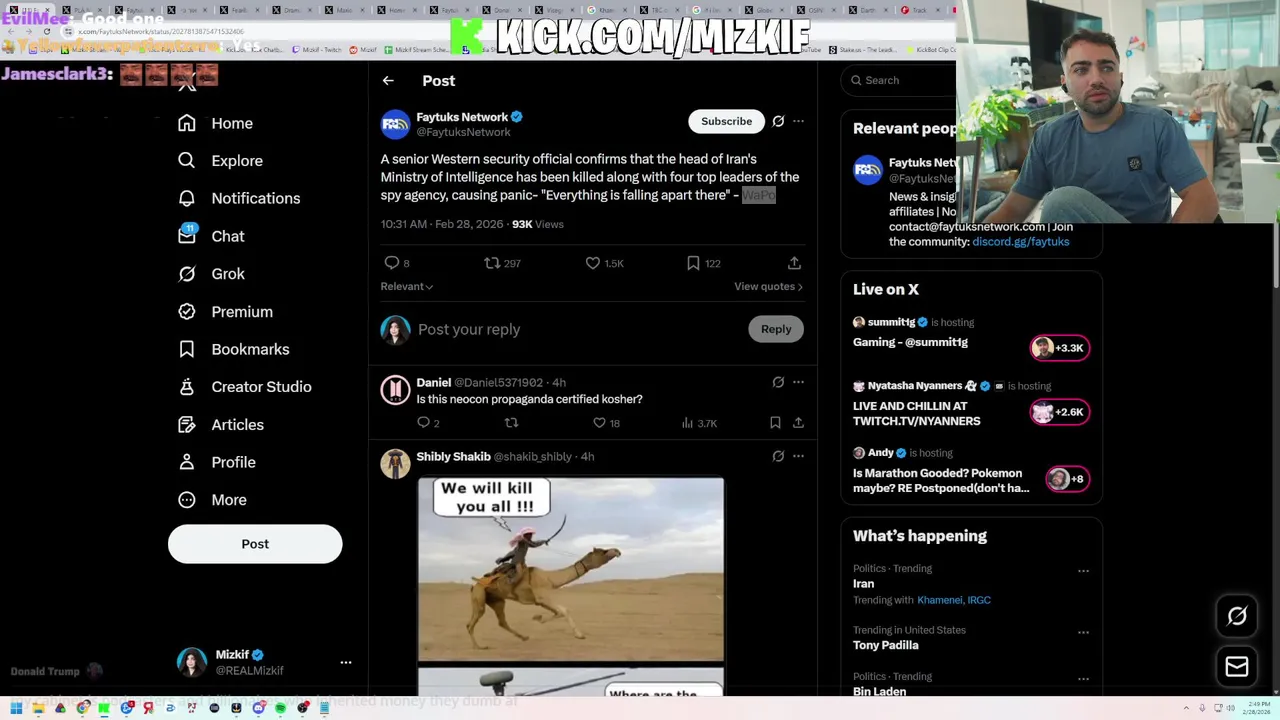This screenshot has height=720, width=1280.
Task: Click the Bookmarks bookmark icon in the sidebar
Action: tap(187, 349)
